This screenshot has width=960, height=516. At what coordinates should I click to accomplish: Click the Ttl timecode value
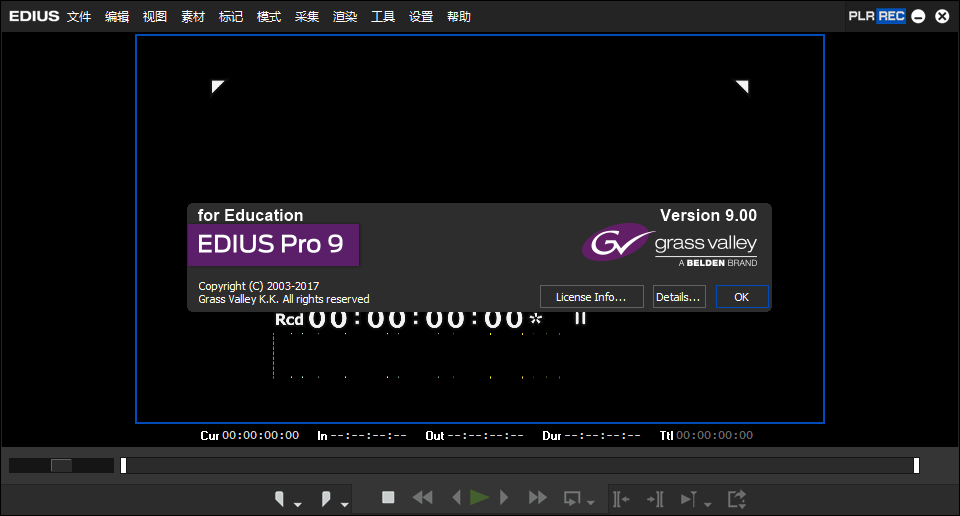[x=714, y=435]
